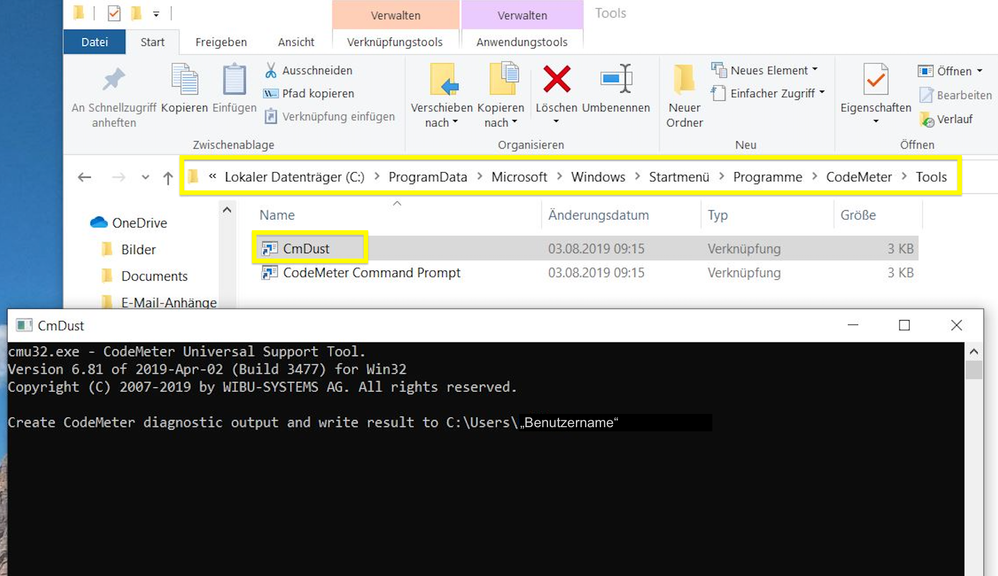Open quick access toolbar customize arrow
Screen dimensions: 998x576
(x=156, y=13)
